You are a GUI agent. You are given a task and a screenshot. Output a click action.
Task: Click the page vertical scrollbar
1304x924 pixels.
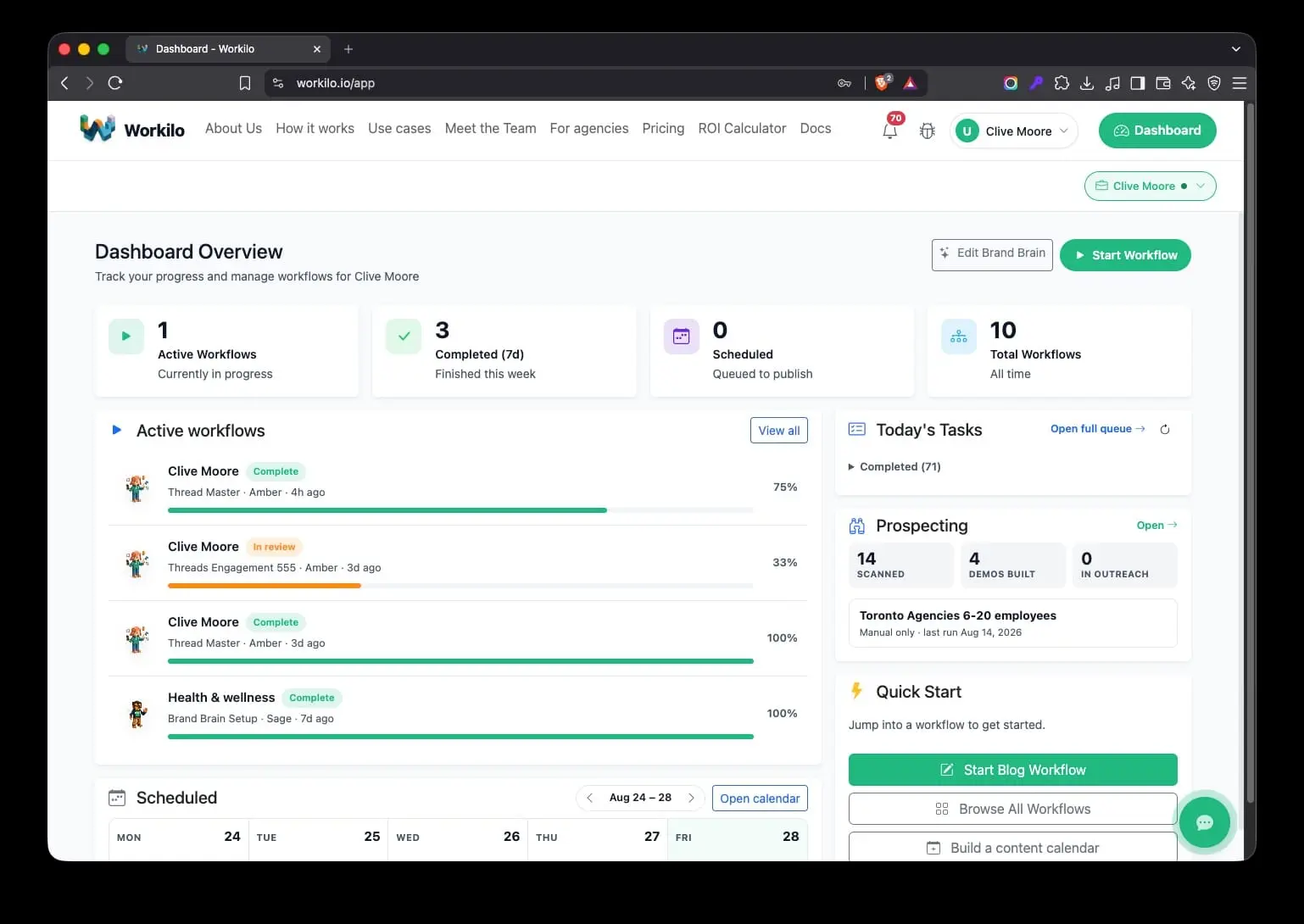1250,453
